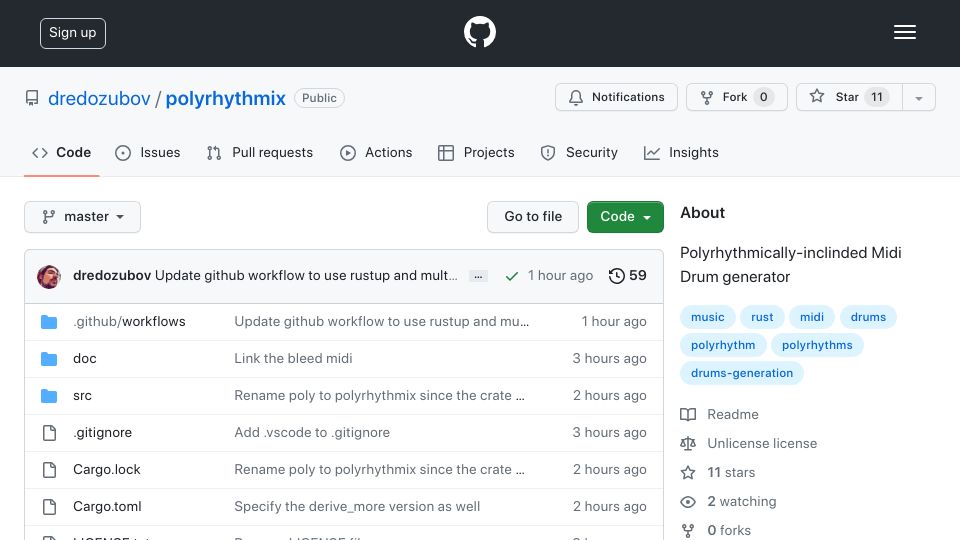Open the Readme link

point(719,414)
